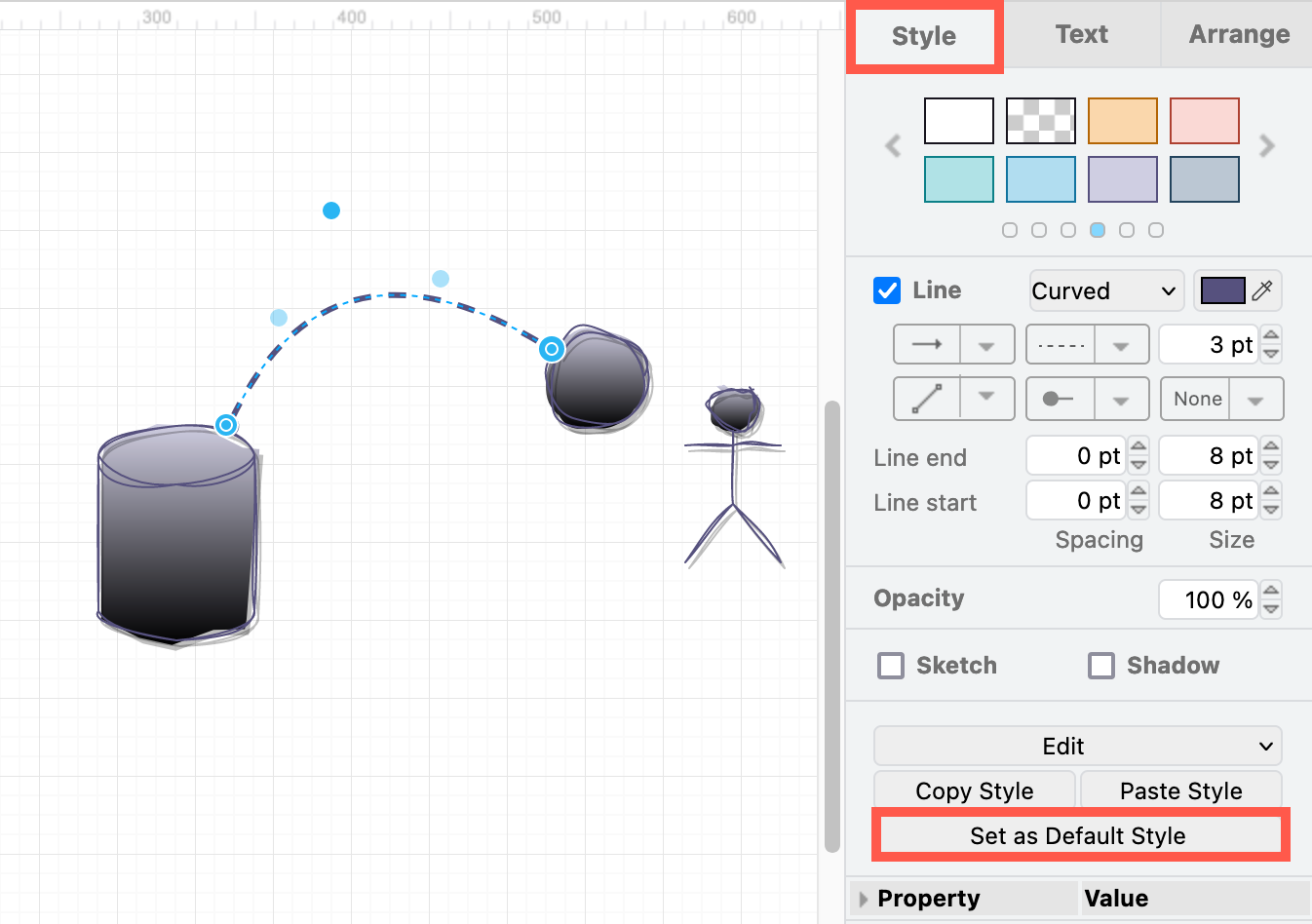Uncheck the Line checkbox

pos(887,289)
